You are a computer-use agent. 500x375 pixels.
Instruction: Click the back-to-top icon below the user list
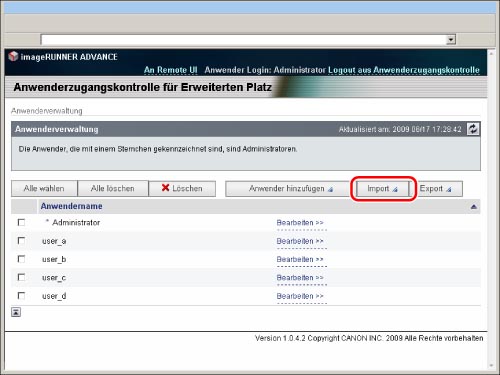click(16, 312)
